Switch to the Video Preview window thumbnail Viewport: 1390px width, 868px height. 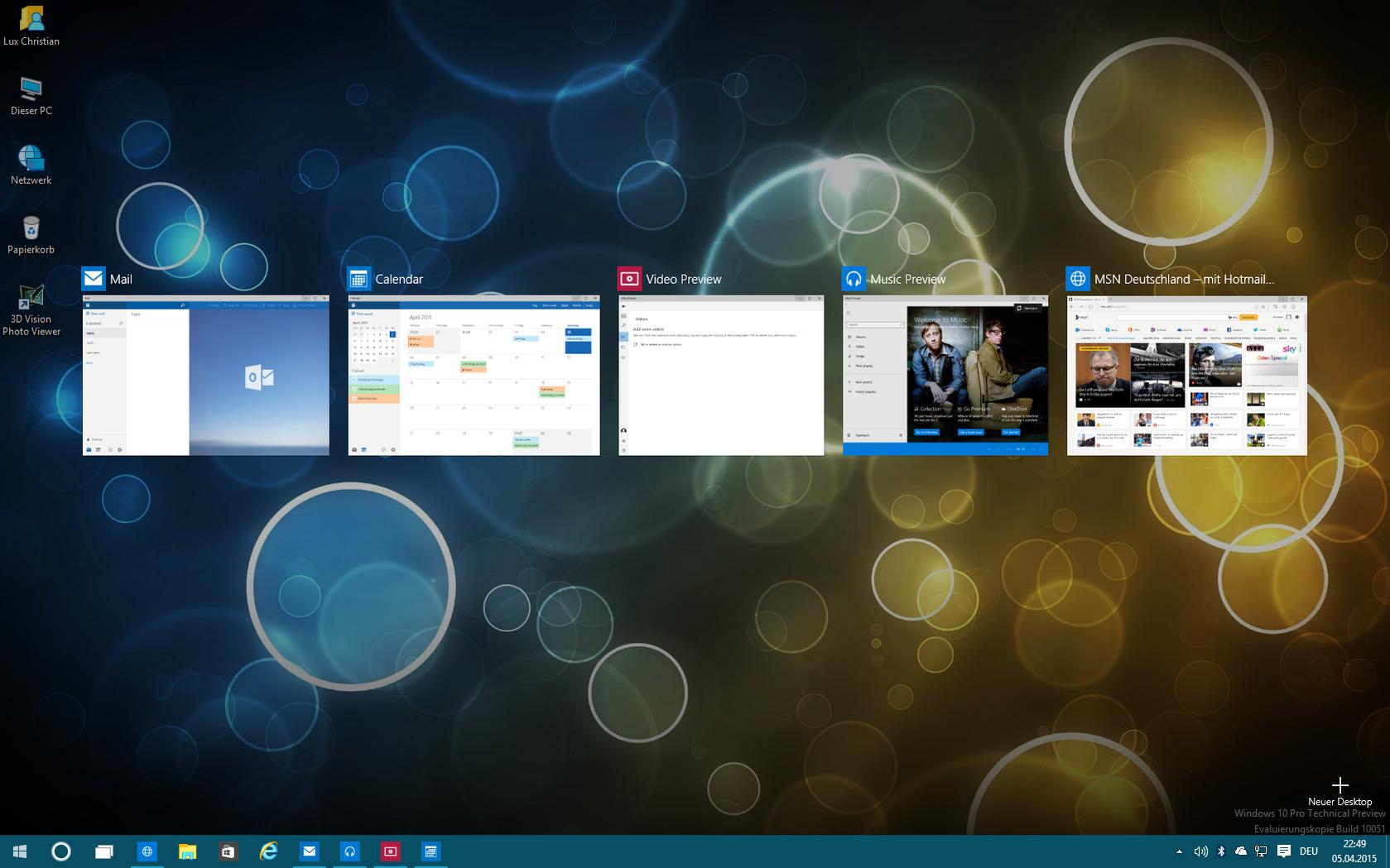(x=721, y=375)
